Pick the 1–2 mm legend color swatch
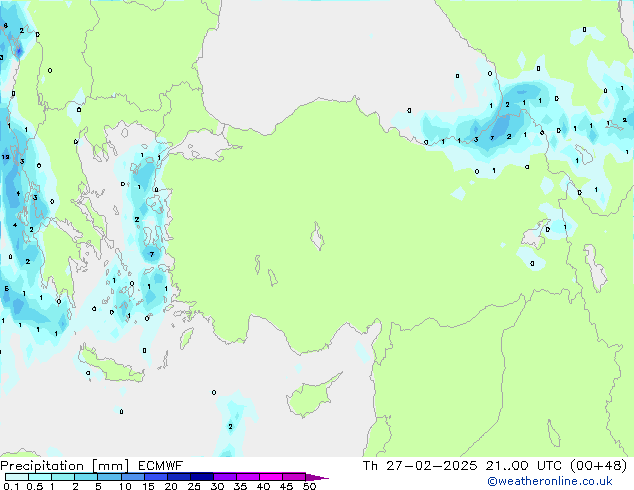This screenshot has width=634, height=490. pyautogui.click(x=63, y=477)
